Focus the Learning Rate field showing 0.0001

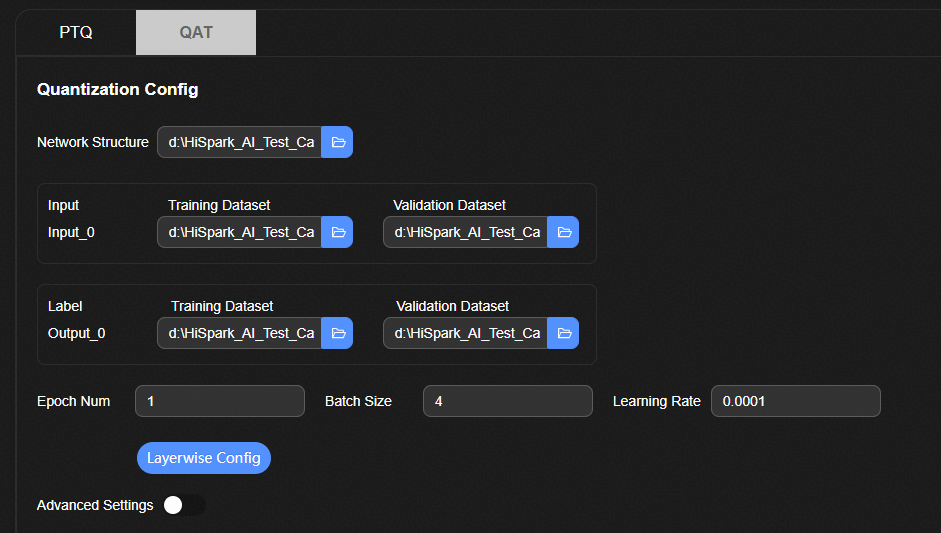point(796,401)
